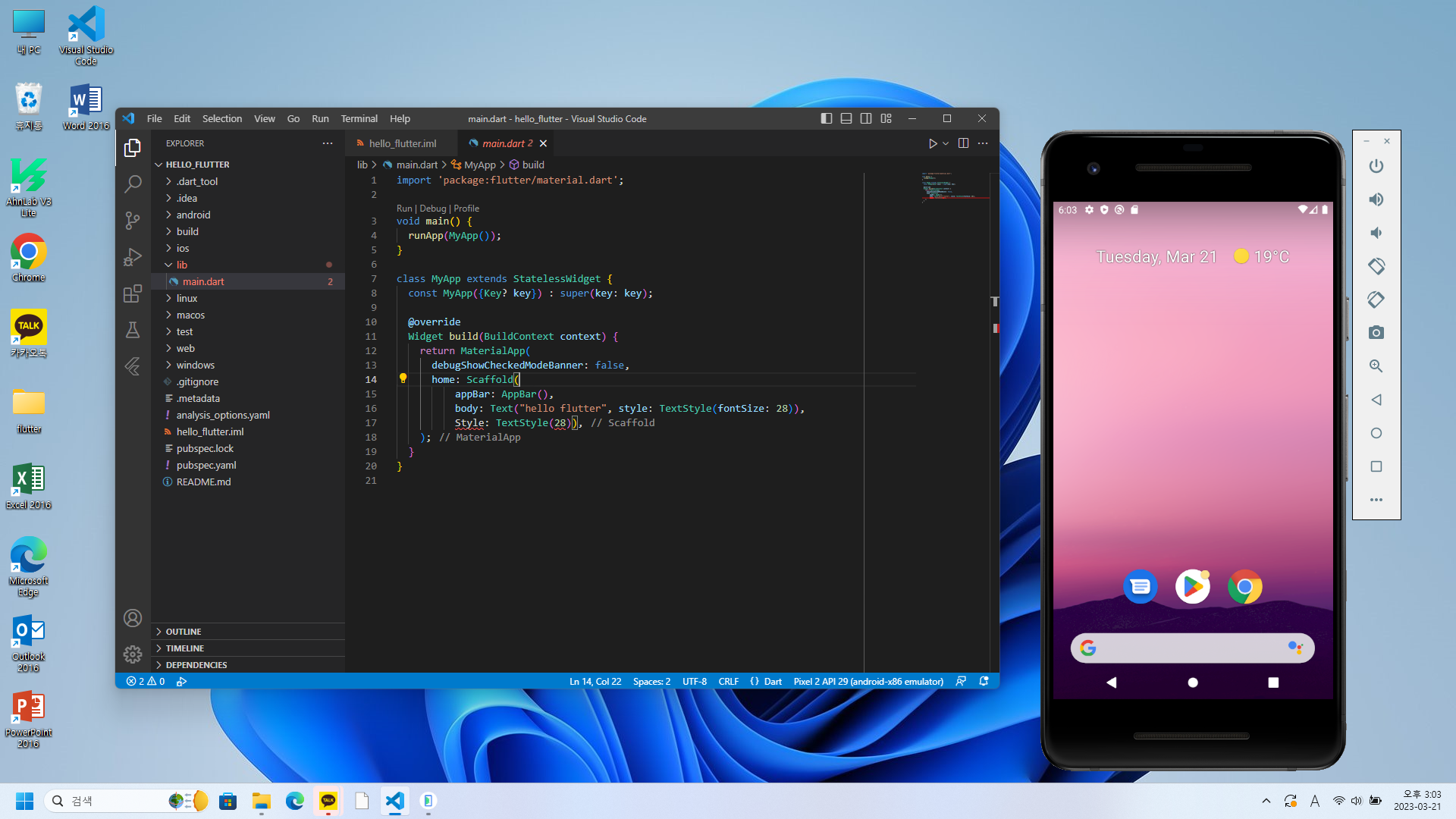Expand the TIMELINE section
This screenshot has height=819, width=1456.
(x=248, y=648)
